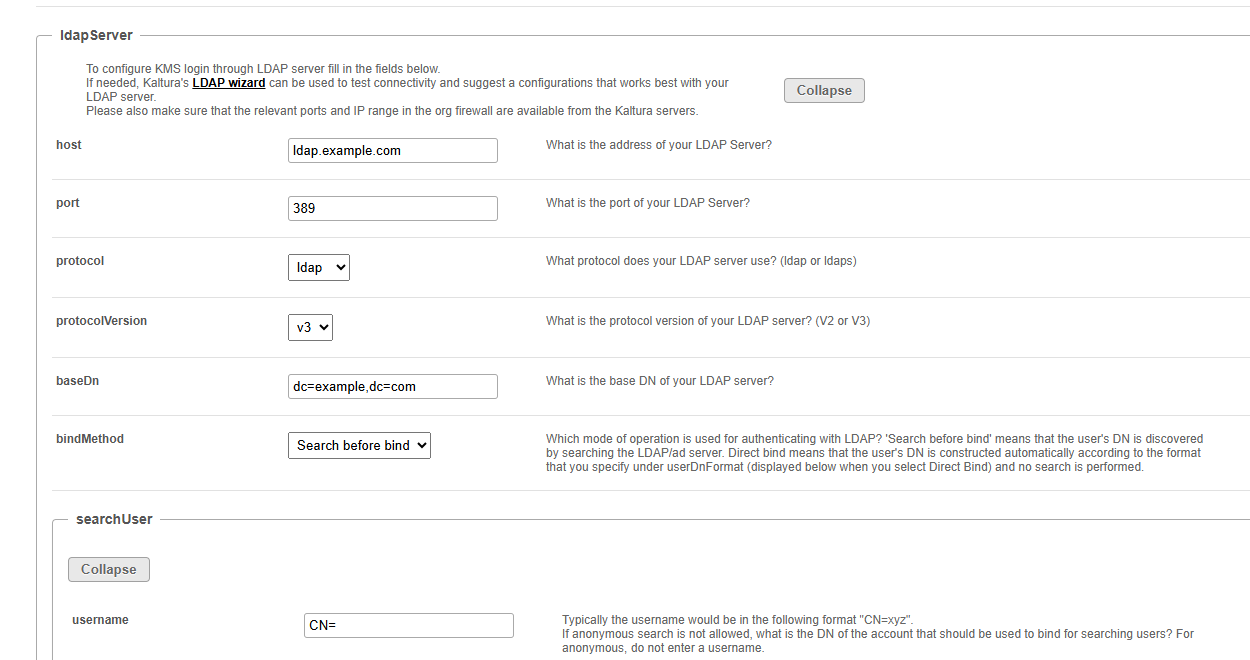Click the port field label
This screenshot has height=660, width=1250.
click(68, 203)
